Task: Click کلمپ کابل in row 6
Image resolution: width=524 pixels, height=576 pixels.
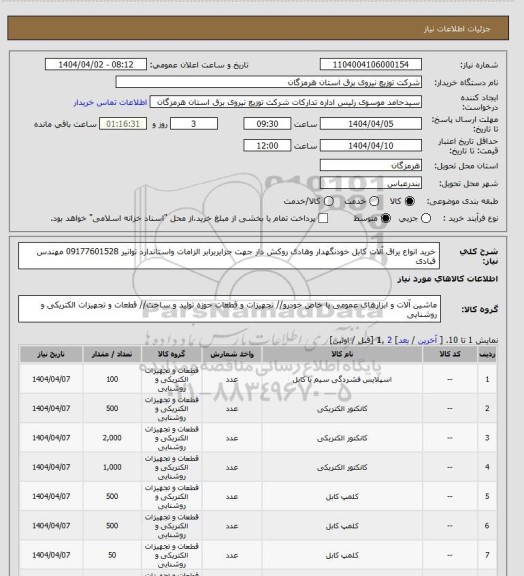Action: (x=342, y=526)
